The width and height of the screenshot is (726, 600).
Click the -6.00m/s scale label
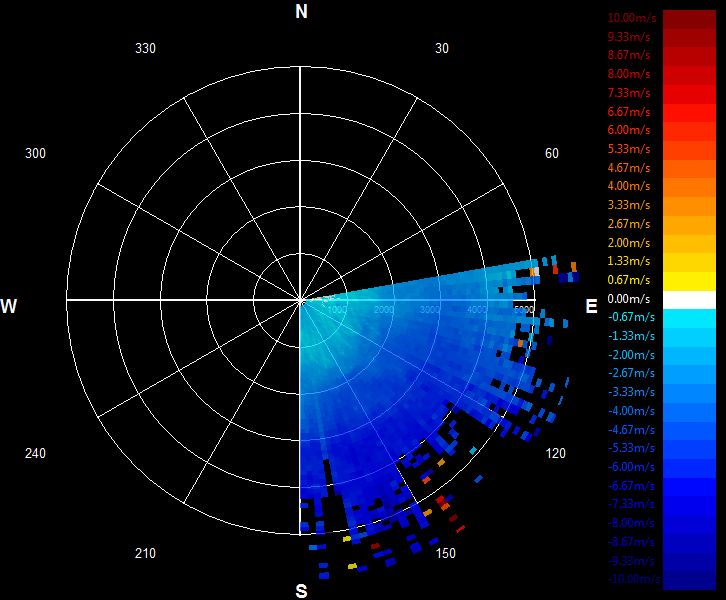coord(631,467)
